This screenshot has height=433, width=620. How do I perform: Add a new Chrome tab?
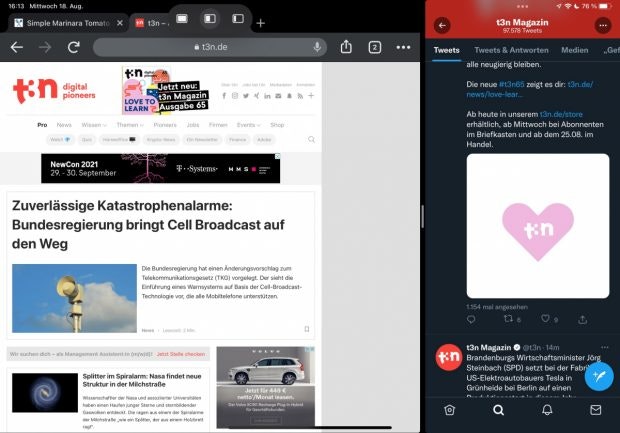[260, 23]
